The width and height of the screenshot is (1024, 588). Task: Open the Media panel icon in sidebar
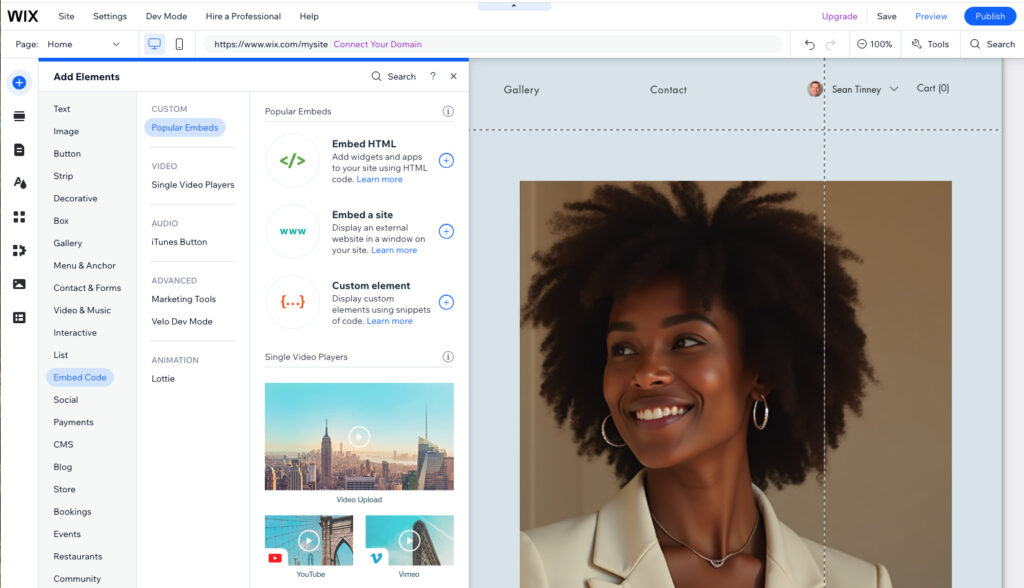19,283
